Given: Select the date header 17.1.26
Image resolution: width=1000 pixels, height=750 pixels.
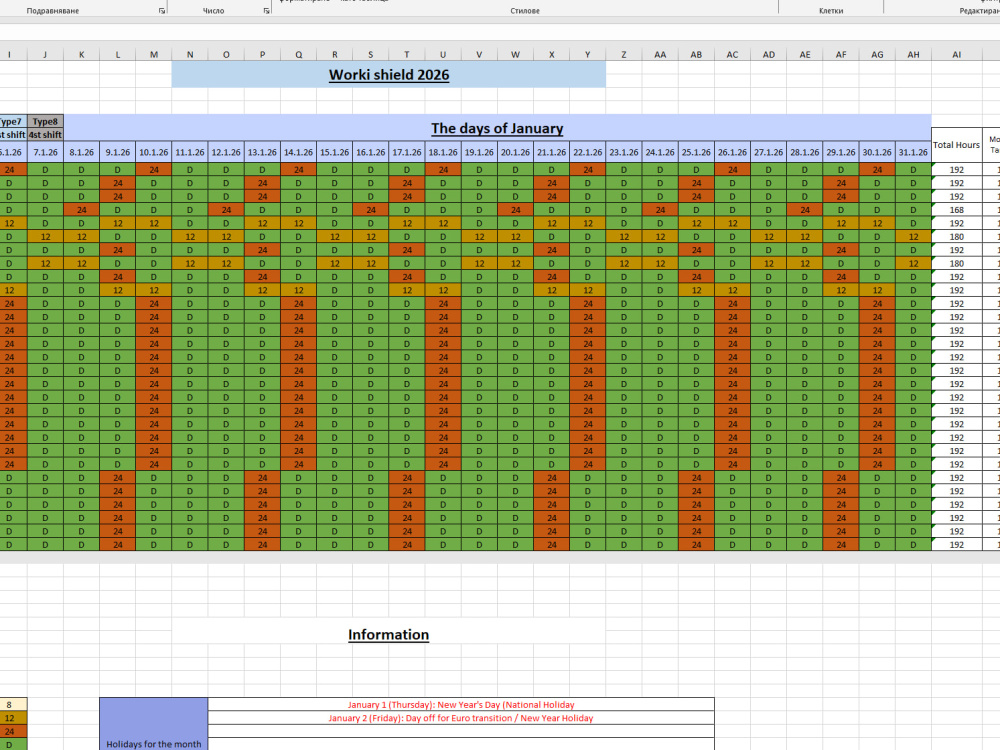Looking at the screenshot, I should tap(407, 152).
